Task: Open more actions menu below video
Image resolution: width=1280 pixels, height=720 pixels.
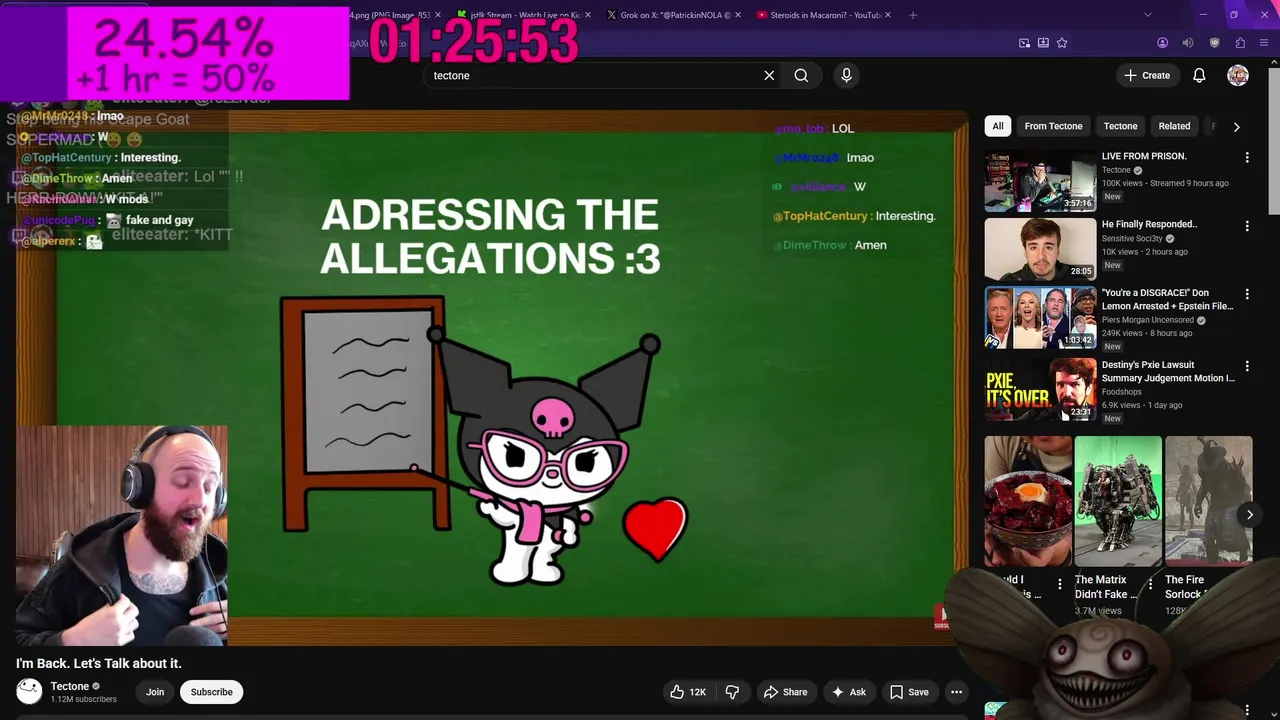Action: click(956, 692)
